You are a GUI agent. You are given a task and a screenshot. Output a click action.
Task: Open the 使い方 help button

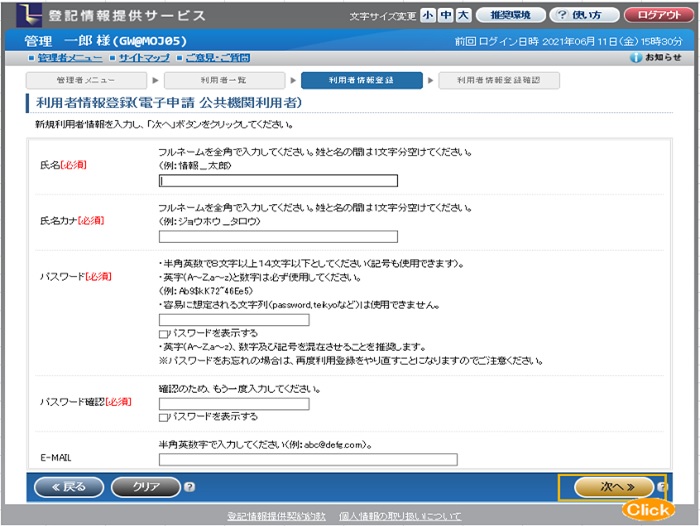[584, 15]
